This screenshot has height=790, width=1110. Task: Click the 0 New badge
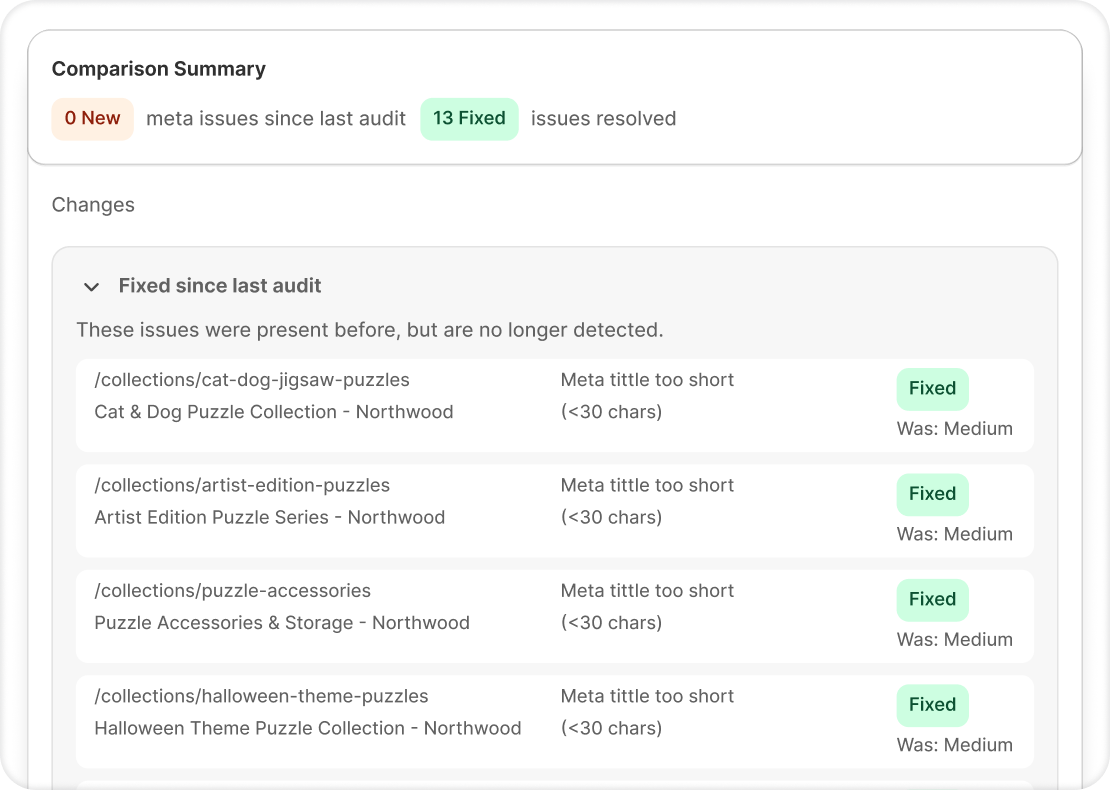pos(92,119)
